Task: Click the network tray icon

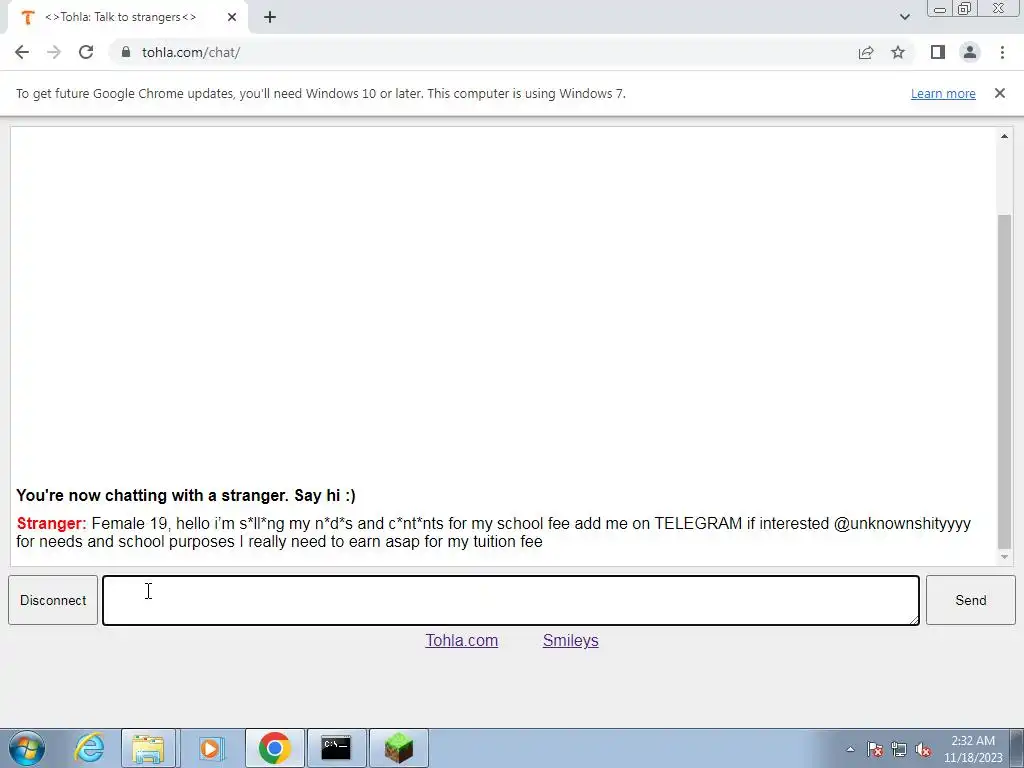Action: (x=899, y=749)
